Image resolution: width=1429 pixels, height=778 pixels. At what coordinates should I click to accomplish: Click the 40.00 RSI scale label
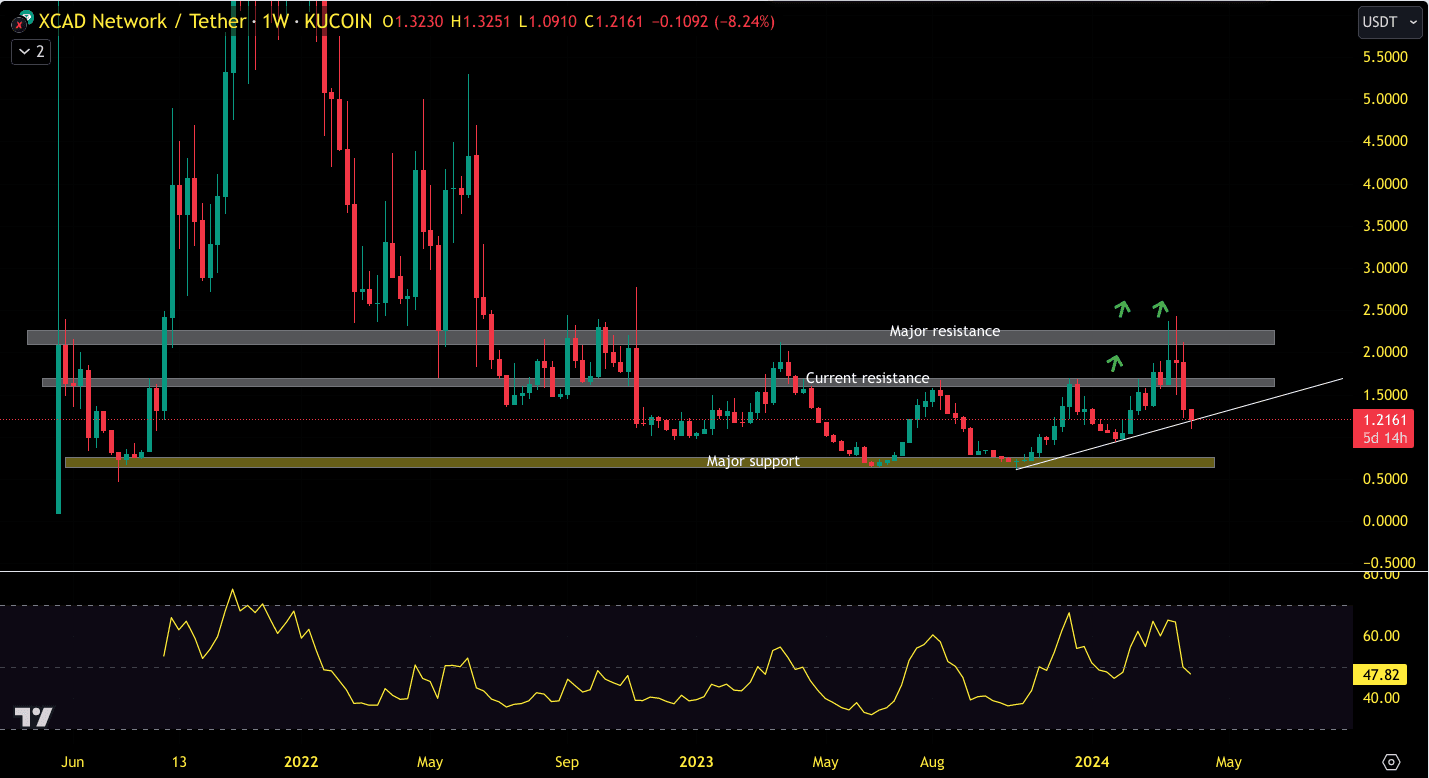(x=1381, y=698)
